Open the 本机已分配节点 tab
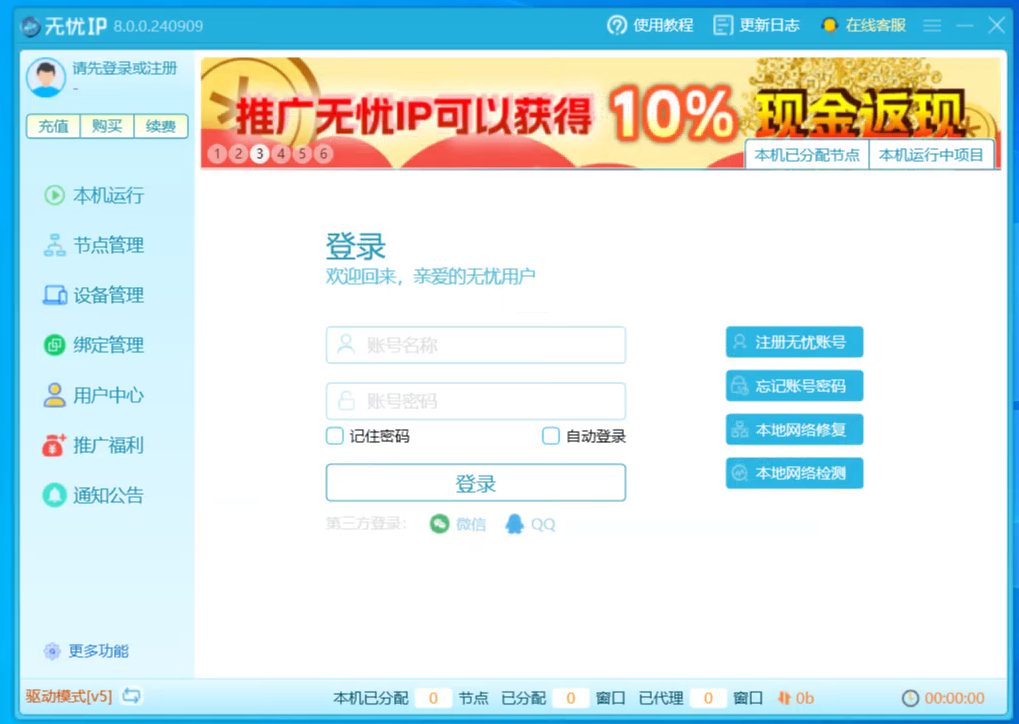This screenshot has height=724, width=1019. [x=806, y=155]
